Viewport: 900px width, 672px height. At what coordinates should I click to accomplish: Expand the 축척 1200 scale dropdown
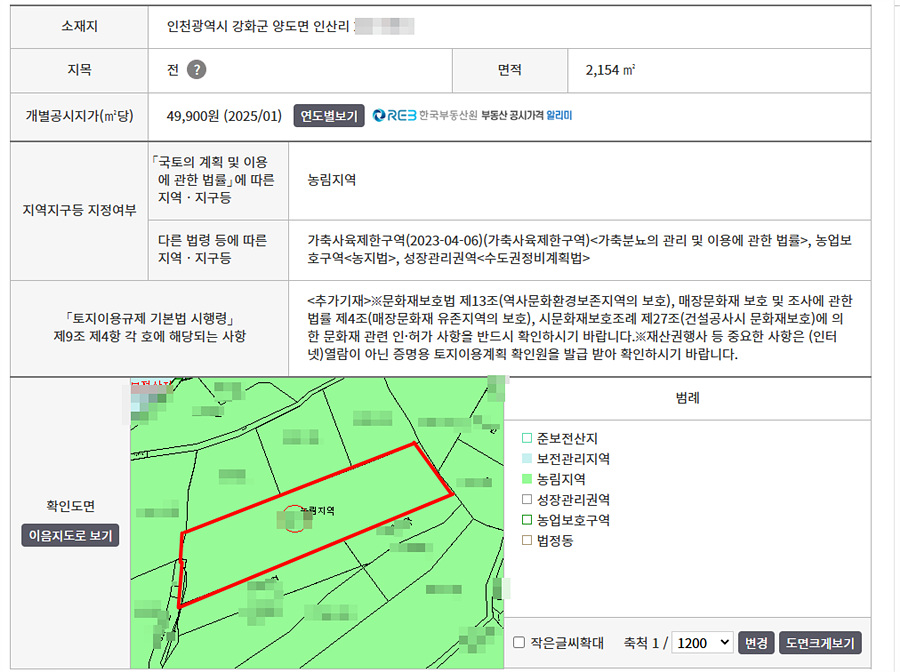point(702,642)
